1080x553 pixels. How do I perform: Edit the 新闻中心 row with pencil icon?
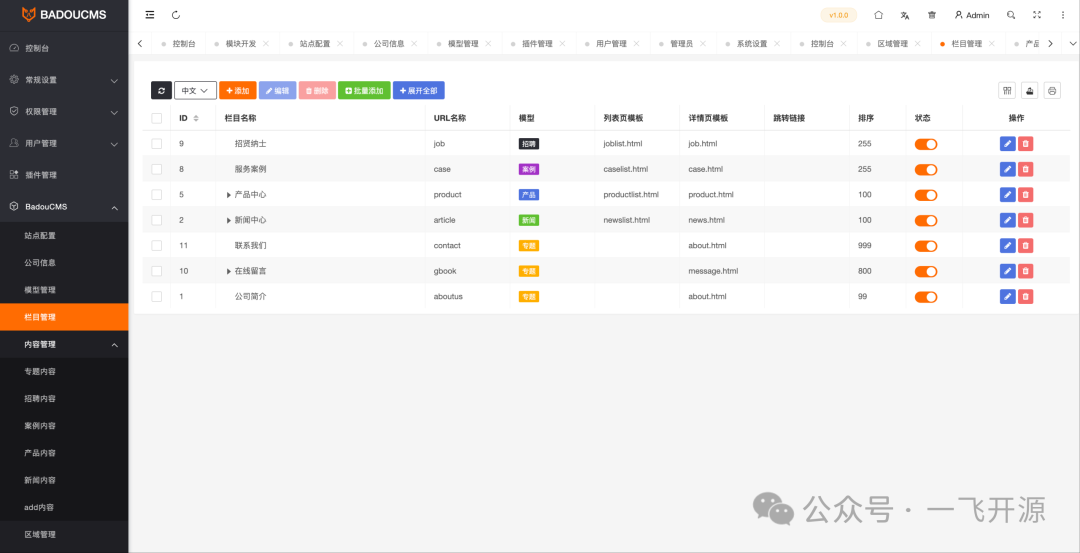click(1008, 220)
